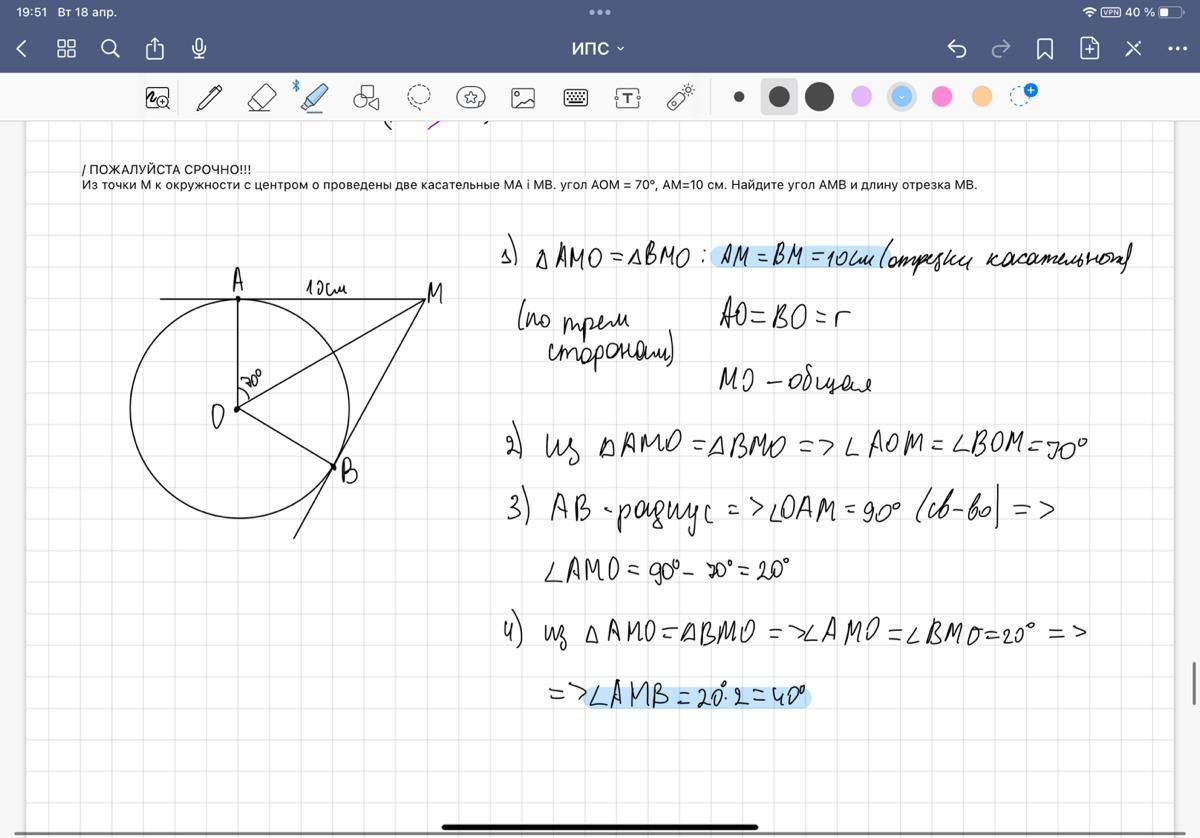Redo the last undone action

pos(1001,48)
